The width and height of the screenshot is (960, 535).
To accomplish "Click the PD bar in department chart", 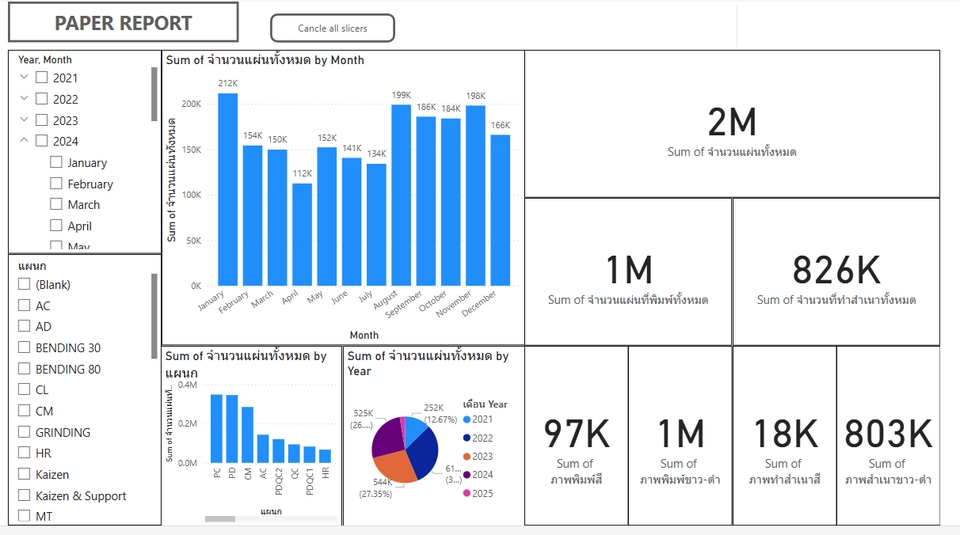I will [232, 429].
